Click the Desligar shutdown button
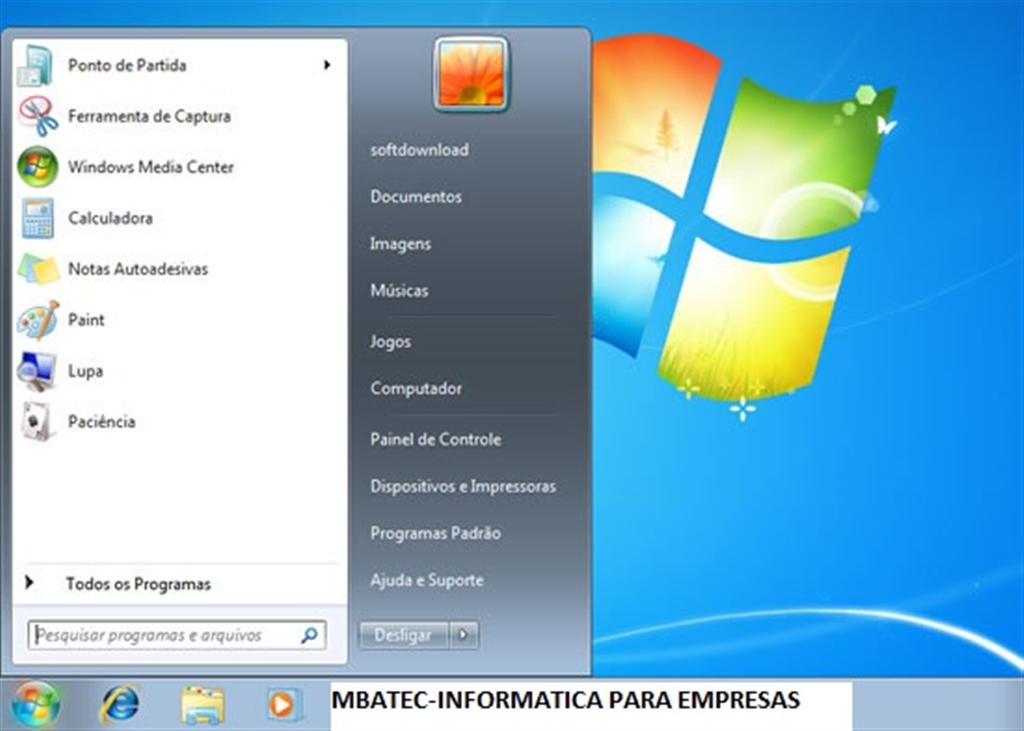This screenshot has width=1024, height=731. pyautogui.click(x=402, y=635)
